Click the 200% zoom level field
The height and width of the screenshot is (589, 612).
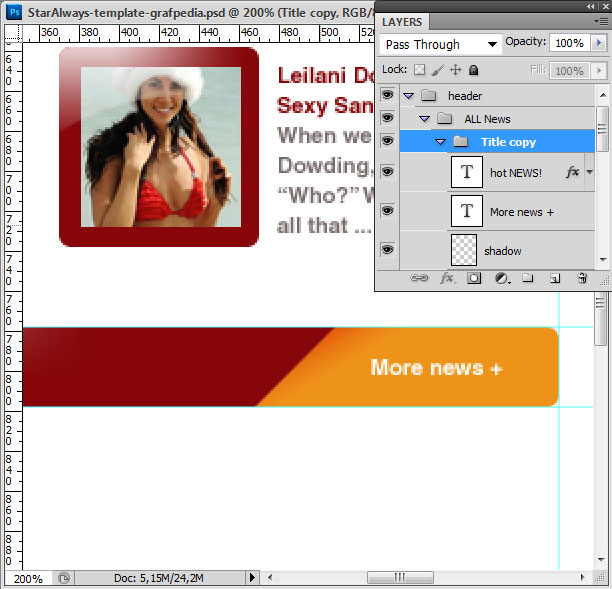pos(28,578)
